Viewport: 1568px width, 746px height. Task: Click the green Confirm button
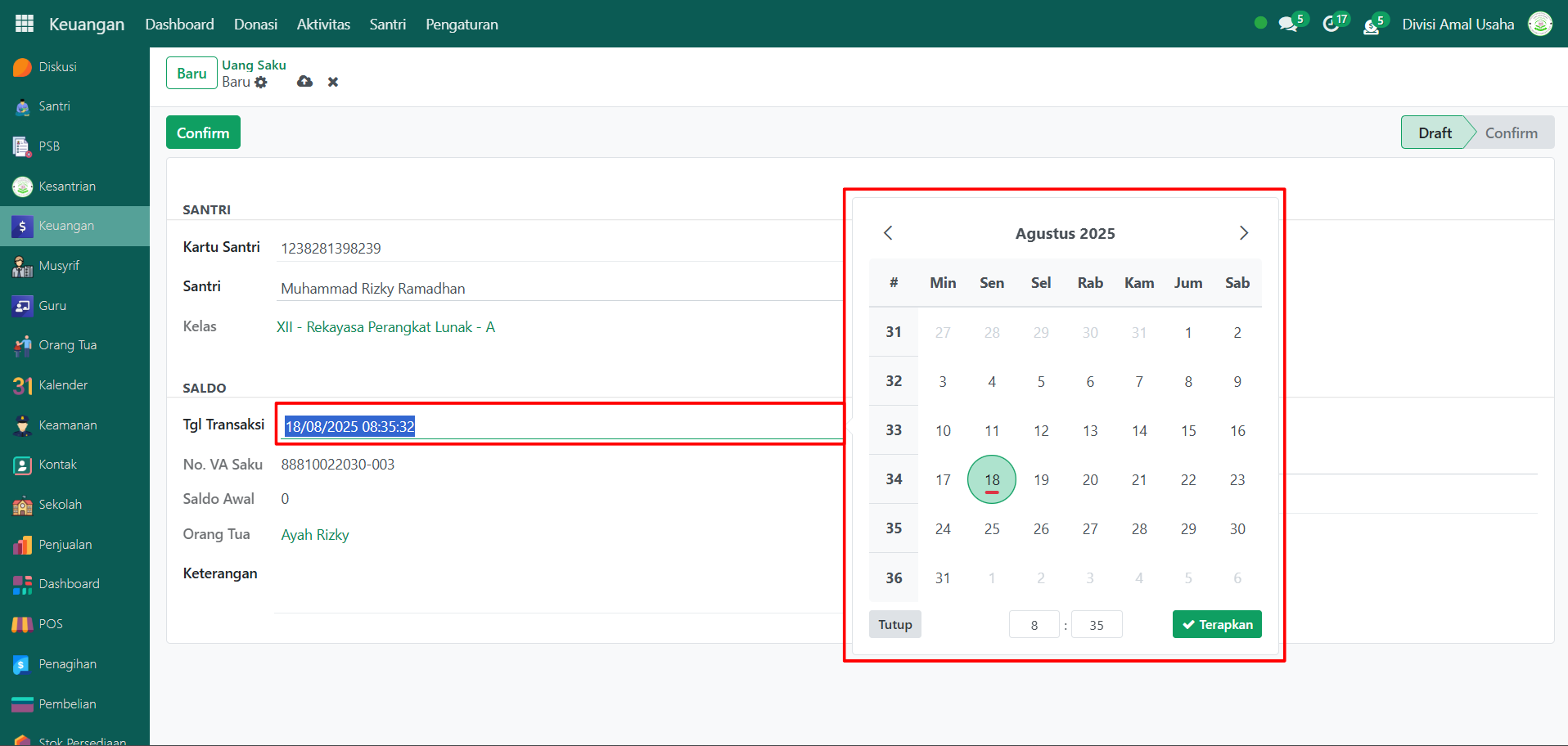pos(203,133)
